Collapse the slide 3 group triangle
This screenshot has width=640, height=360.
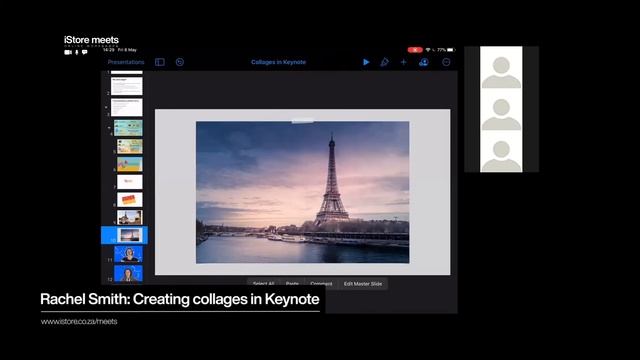[106, 107]
